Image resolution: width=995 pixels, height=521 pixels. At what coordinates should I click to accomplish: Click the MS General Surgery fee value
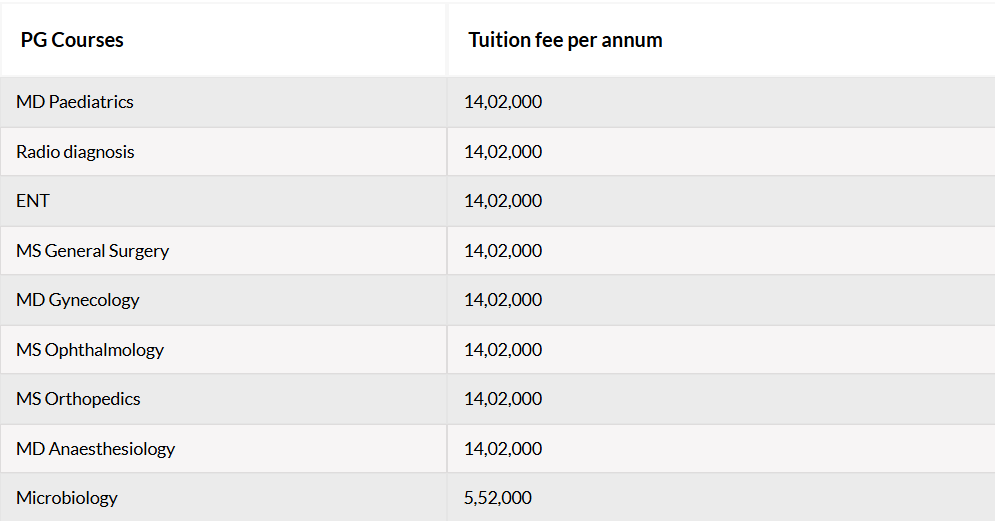503,251
